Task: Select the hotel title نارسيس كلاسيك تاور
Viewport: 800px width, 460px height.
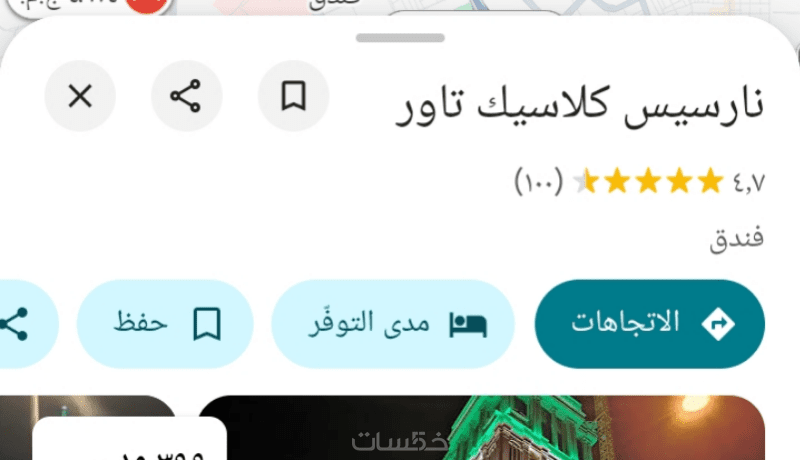Action: coord(580,106)
